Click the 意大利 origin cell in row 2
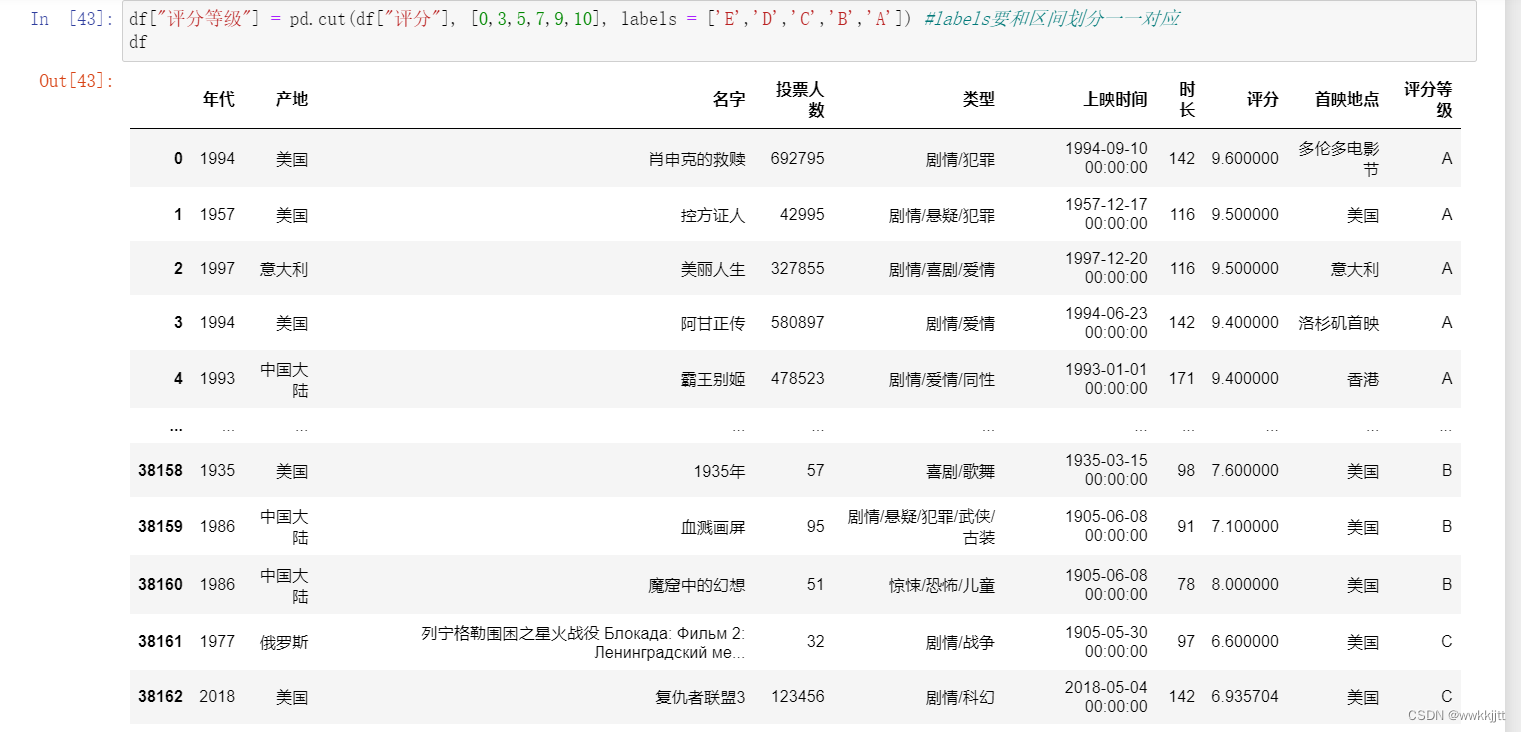Image resolution: width=1521 pixels, height=732 pixels. tap(284, 269)
